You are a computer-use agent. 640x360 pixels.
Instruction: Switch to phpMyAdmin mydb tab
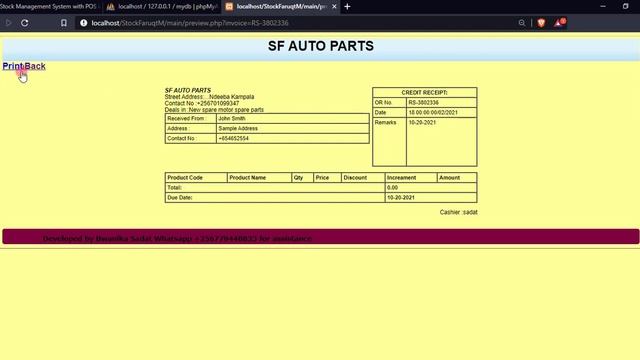click(162, 7)
